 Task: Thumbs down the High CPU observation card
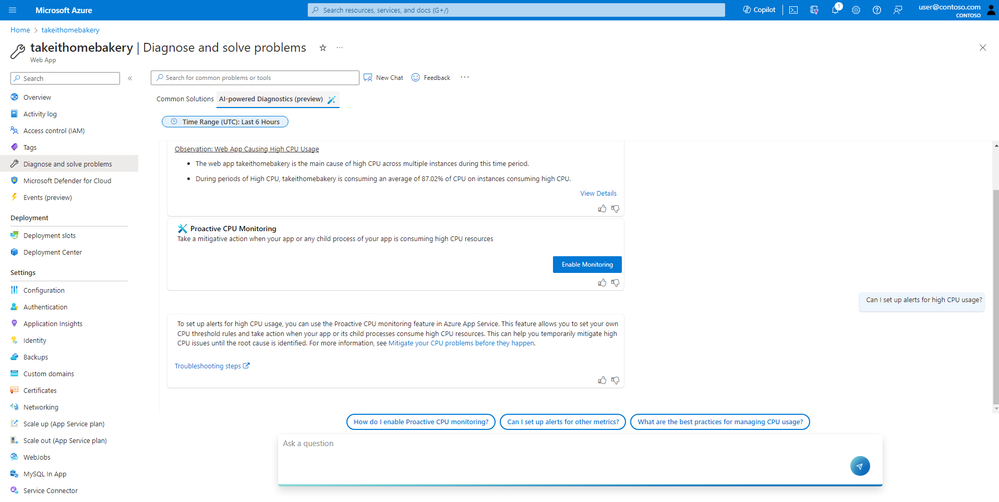(x=615, y=208)
